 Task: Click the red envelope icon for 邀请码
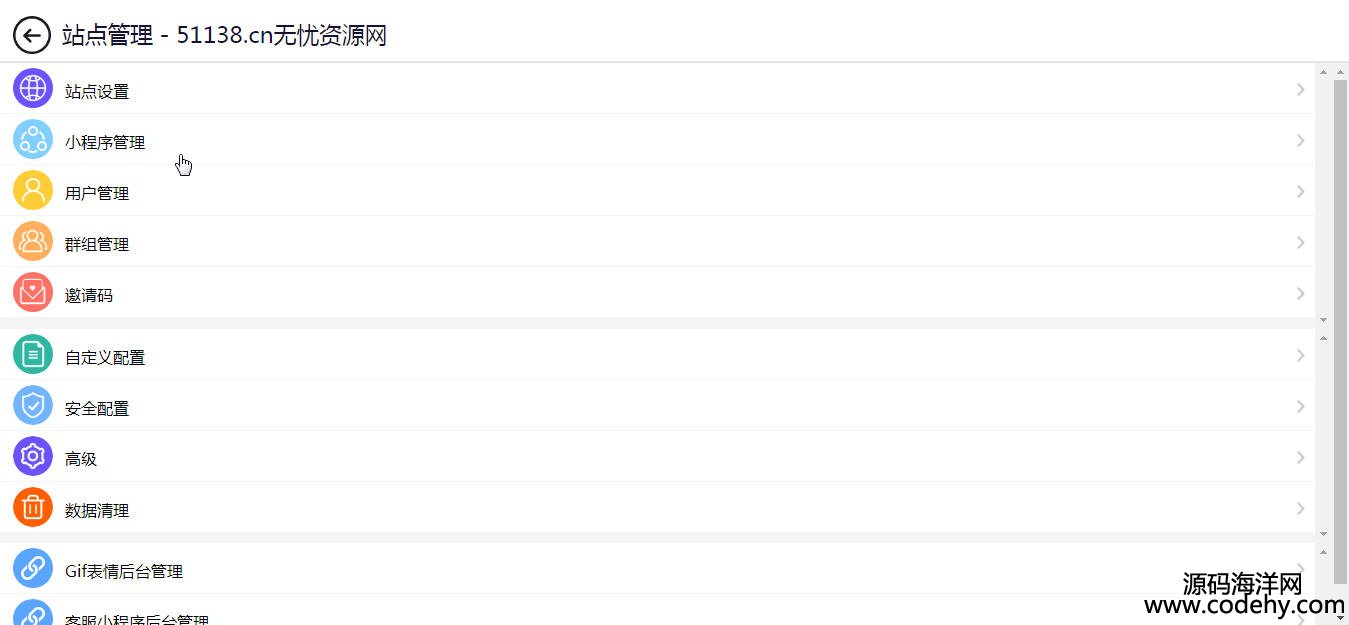tap(33, 292)
